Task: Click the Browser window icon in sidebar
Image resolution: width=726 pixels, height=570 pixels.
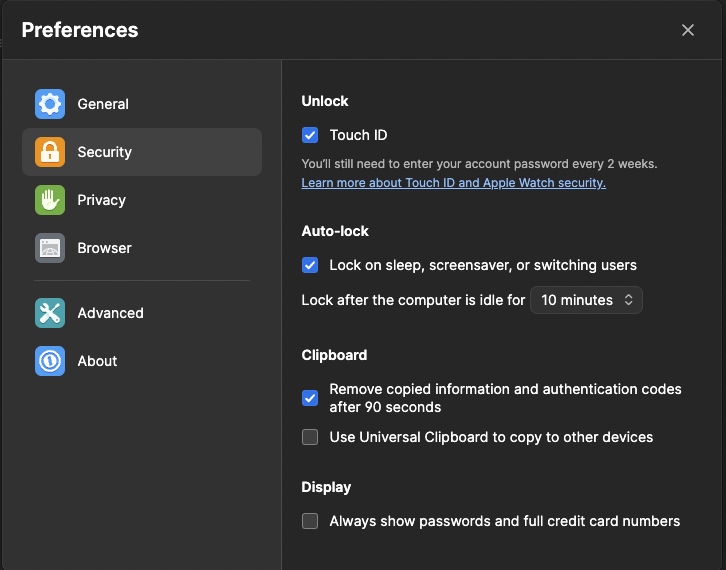Action: point(50,248)
